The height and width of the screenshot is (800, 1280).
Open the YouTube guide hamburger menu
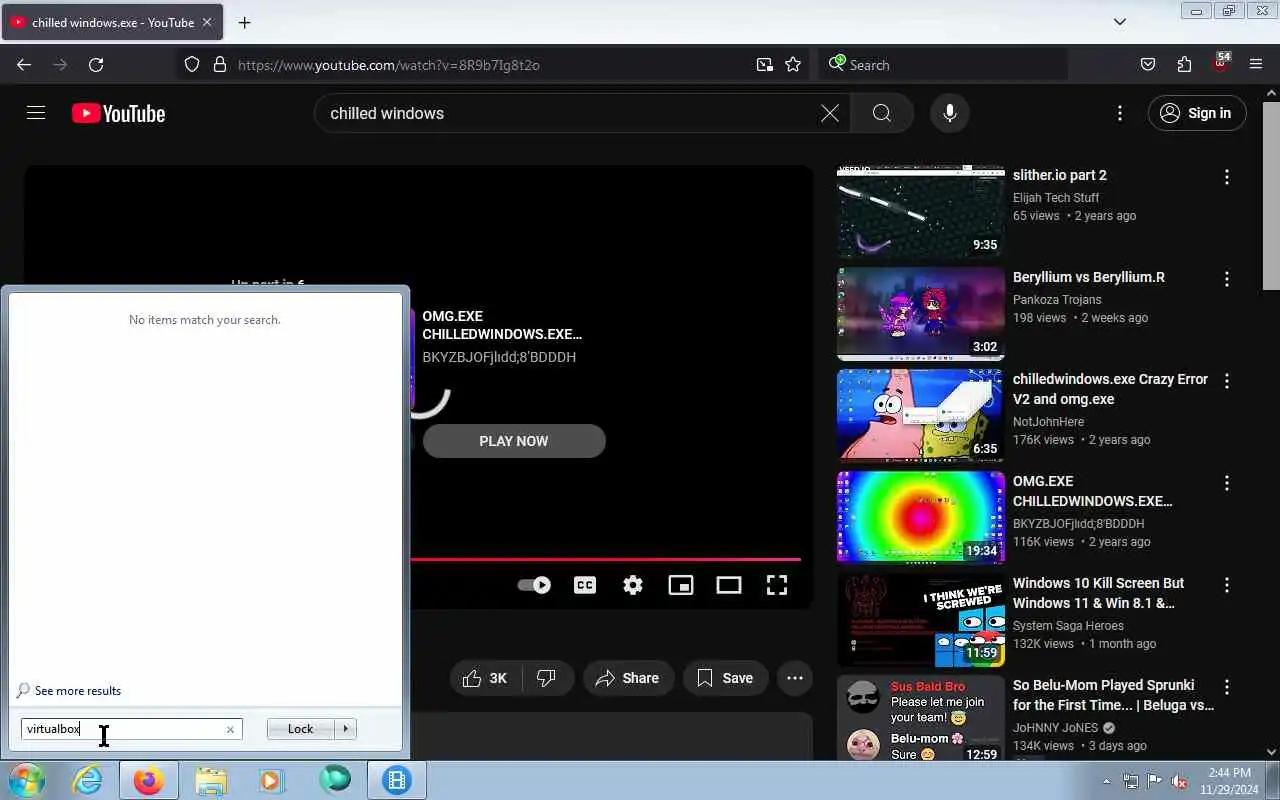point(36,113)
